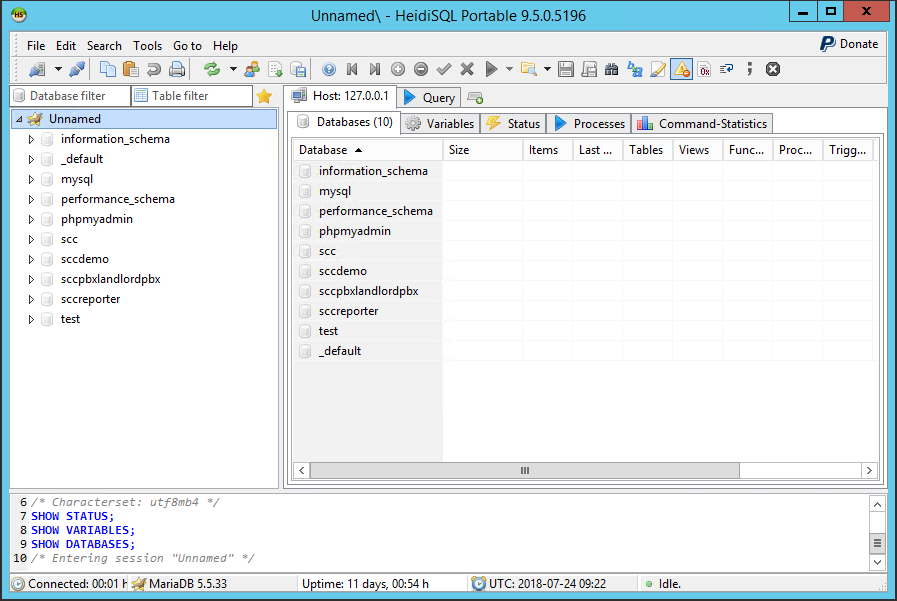
Task: Switch to the Processes tab
Action: pyautogui.click(x=589, y=124)
